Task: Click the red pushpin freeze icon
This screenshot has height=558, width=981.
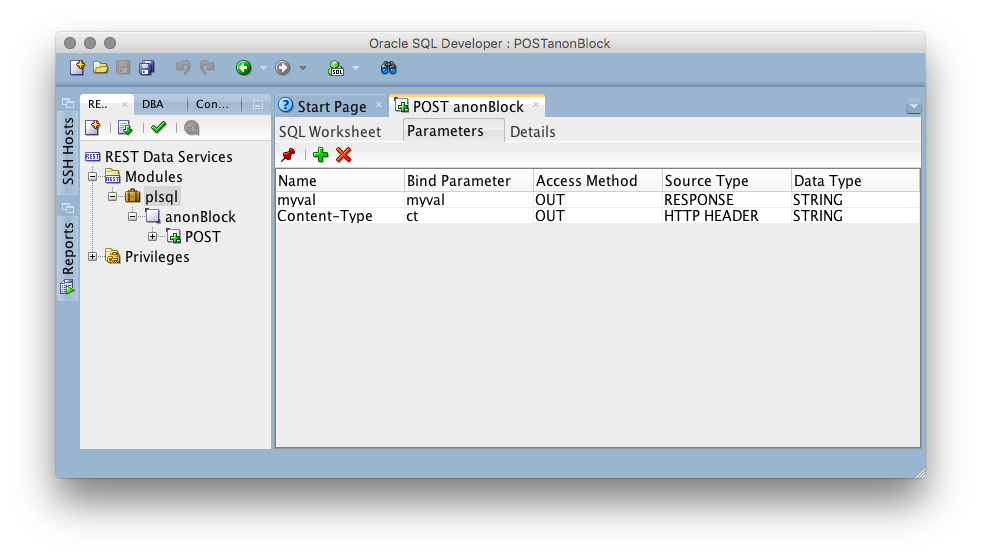Action: point(288,155)
